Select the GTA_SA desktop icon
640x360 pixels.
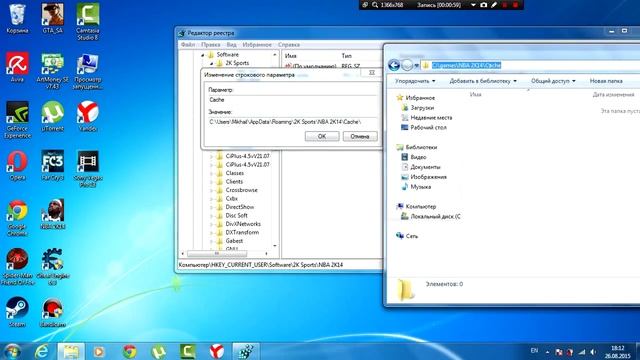(x=53, y=19)
